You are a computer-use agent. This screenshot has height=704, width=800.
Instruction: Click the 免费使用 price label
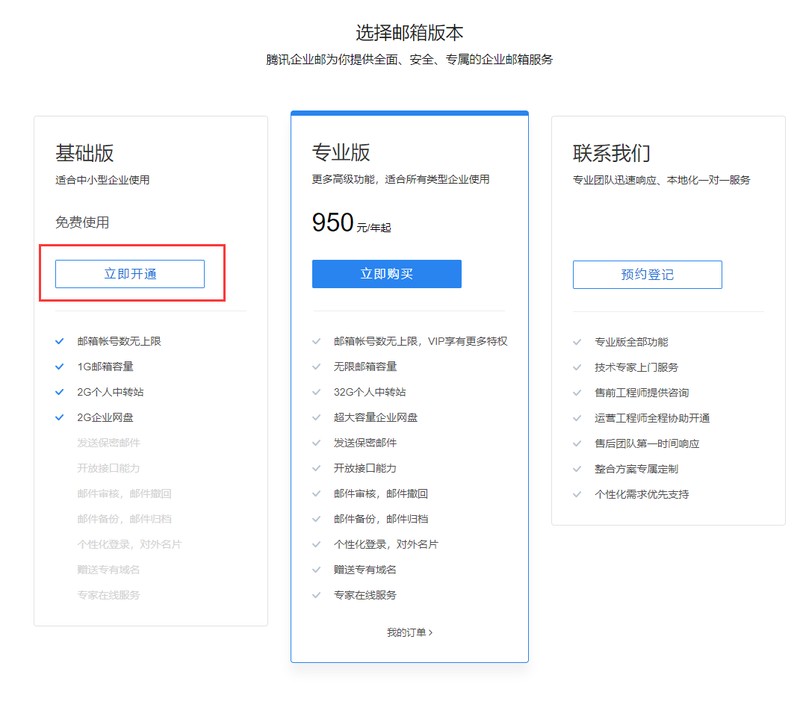(82, 222)
